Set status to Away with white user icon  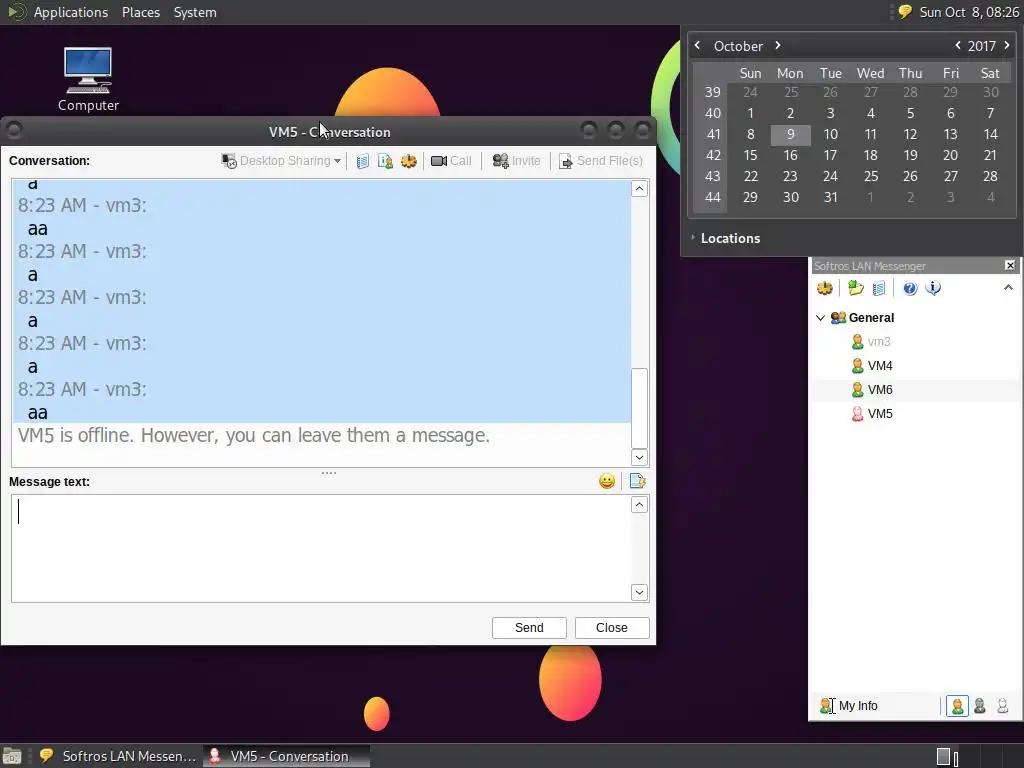(1002, 706)
